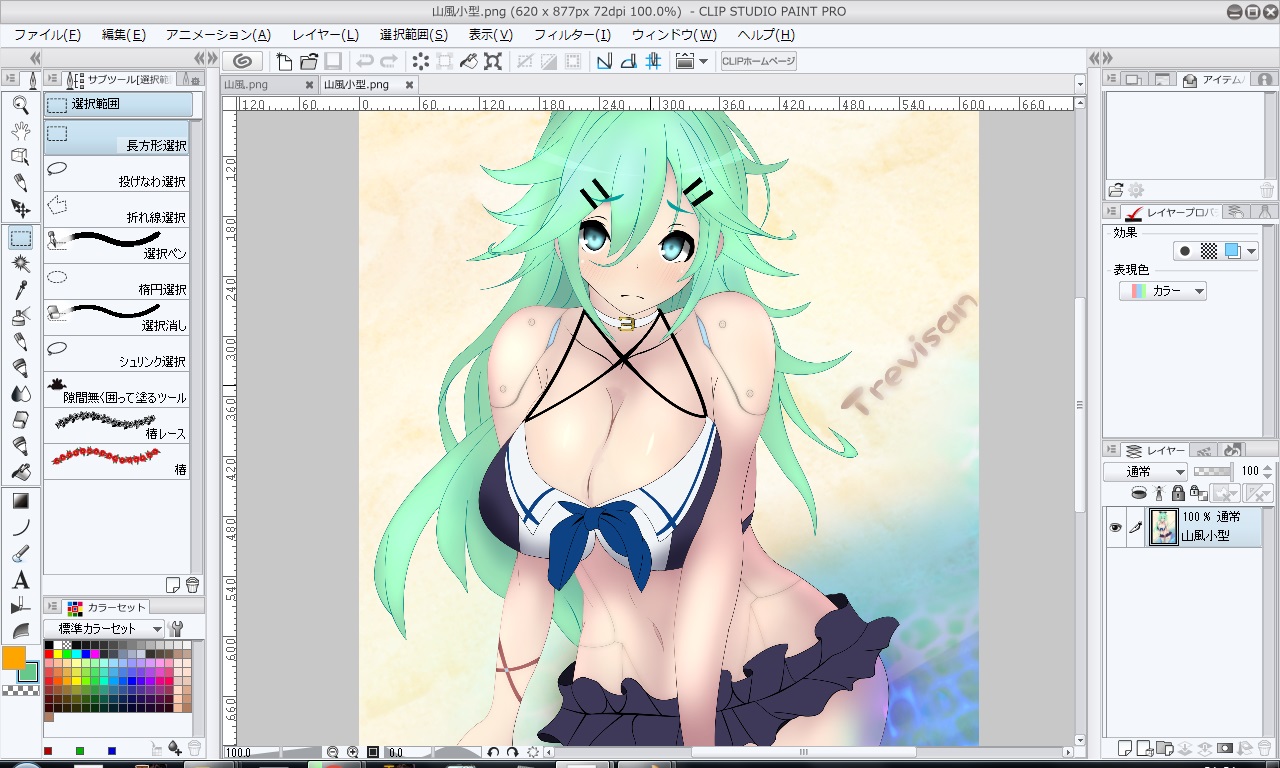
Task: Click the New canvas icon
Action: 285,61
